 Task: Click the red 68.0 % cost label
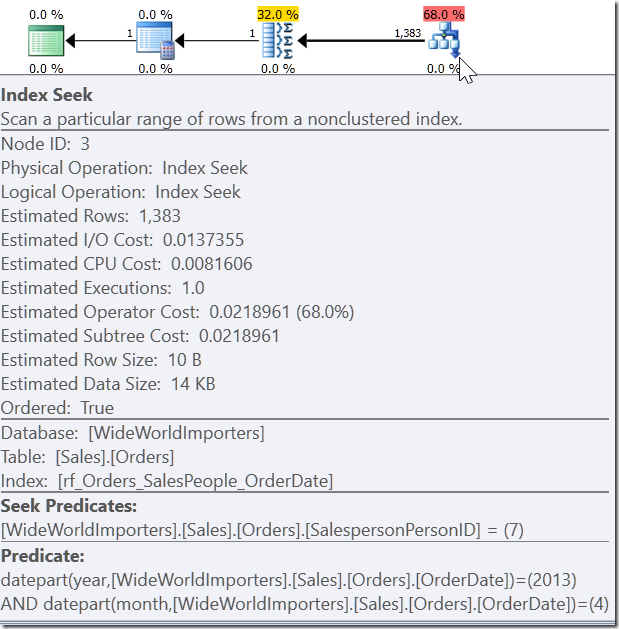pyautogui.click(x=443, y=15)
